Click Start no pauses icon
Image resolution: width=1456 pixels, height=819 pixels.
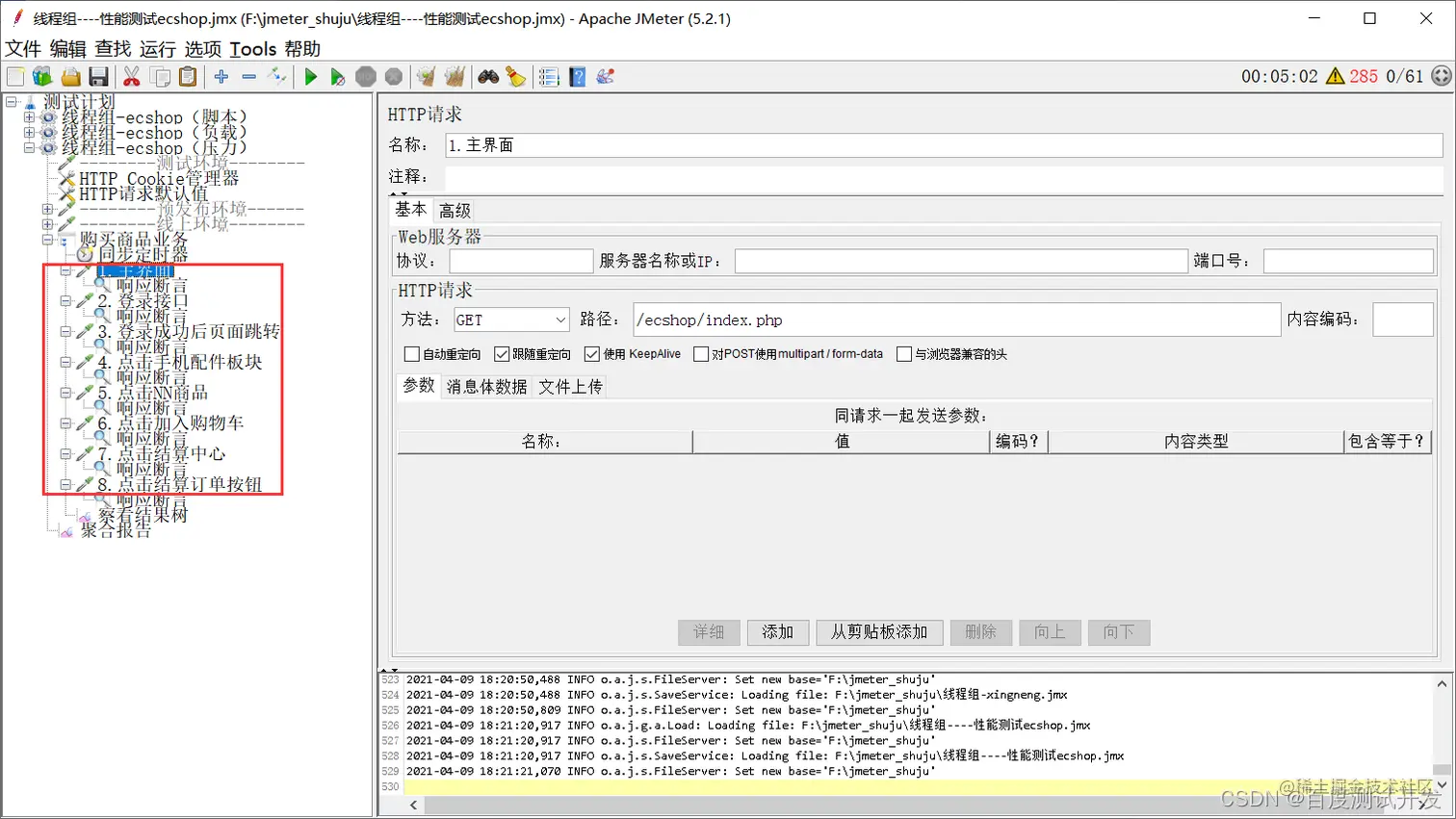coord(337,77)
